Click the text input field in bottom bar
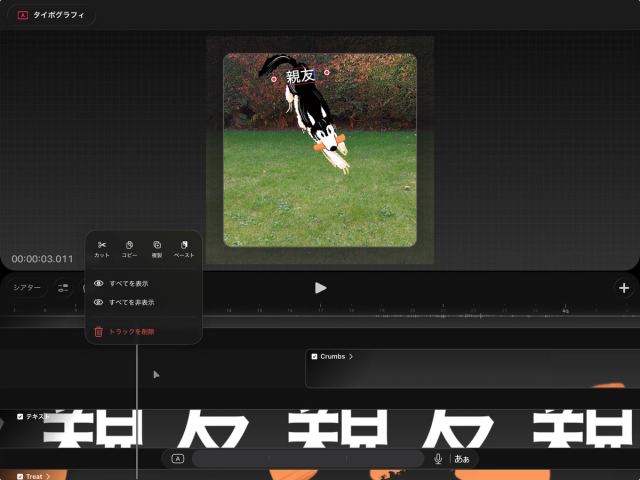This screenshot has height=480, width=640. click(x=308, y=459)
